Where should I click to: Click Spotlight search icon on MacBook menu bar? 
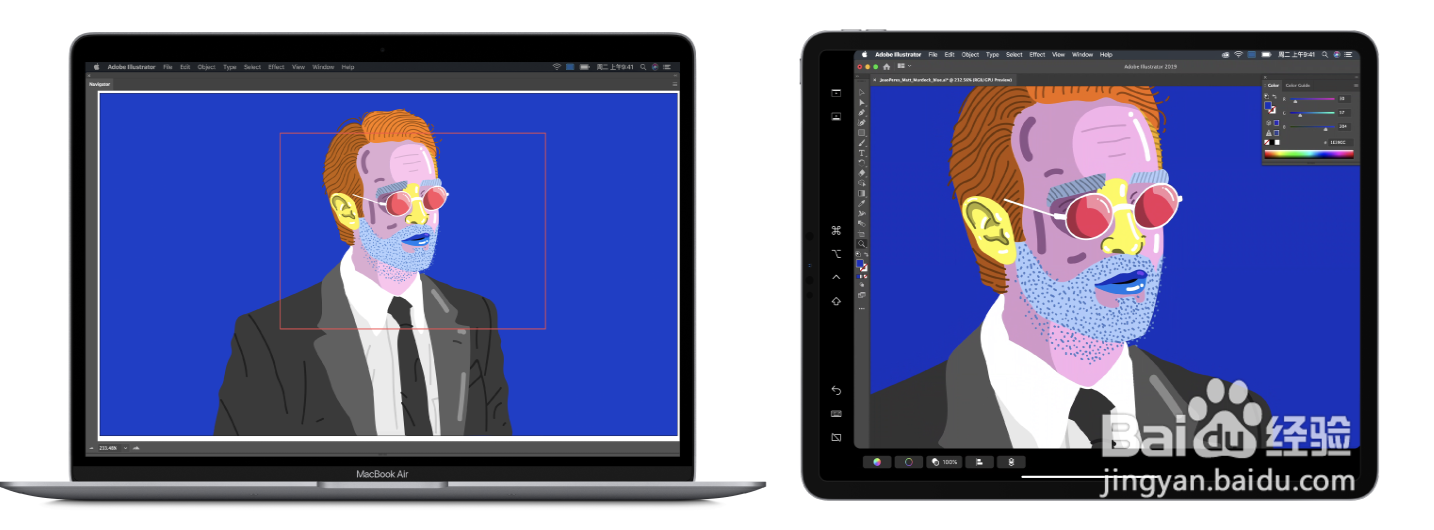(x=643, y=67)
